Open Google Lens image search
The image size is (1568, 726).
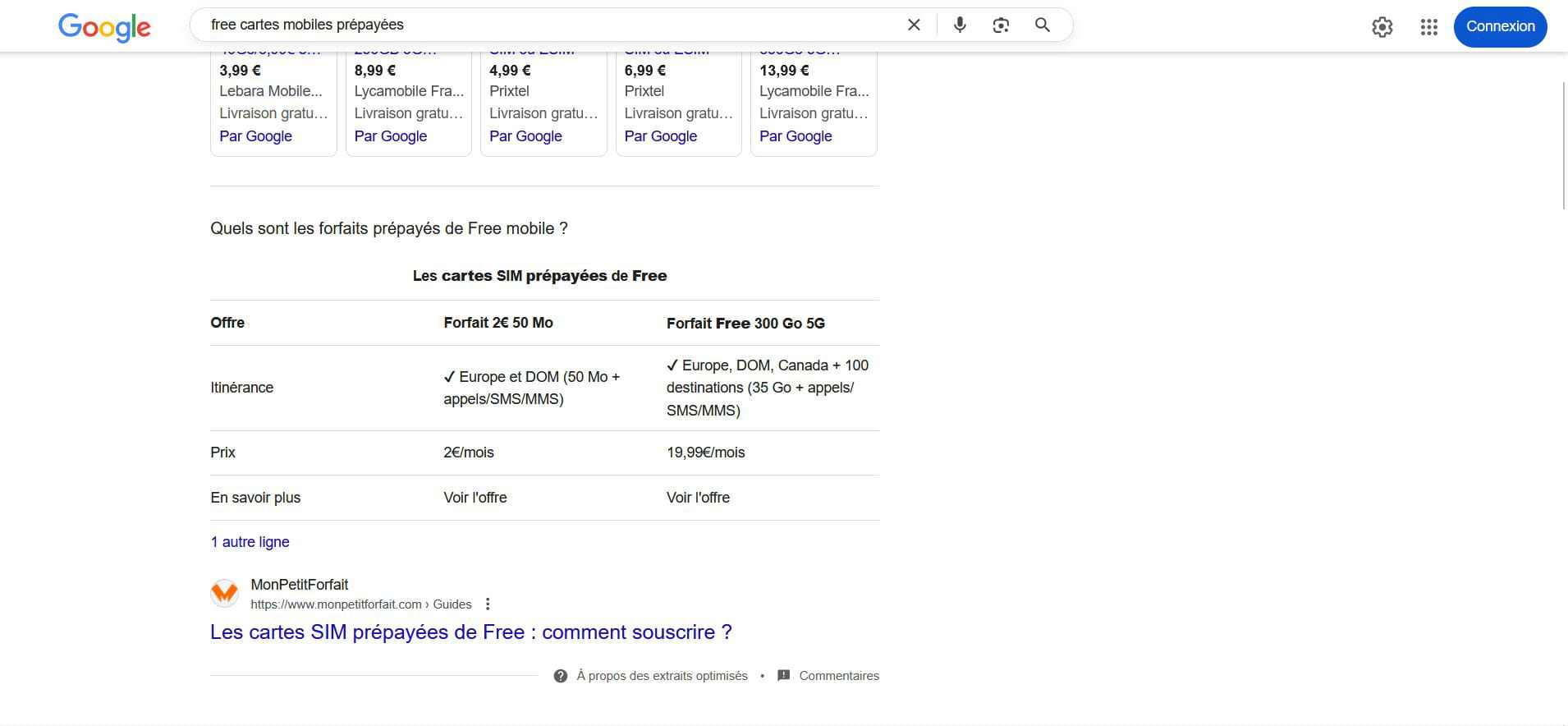[x=1000, y=25]
